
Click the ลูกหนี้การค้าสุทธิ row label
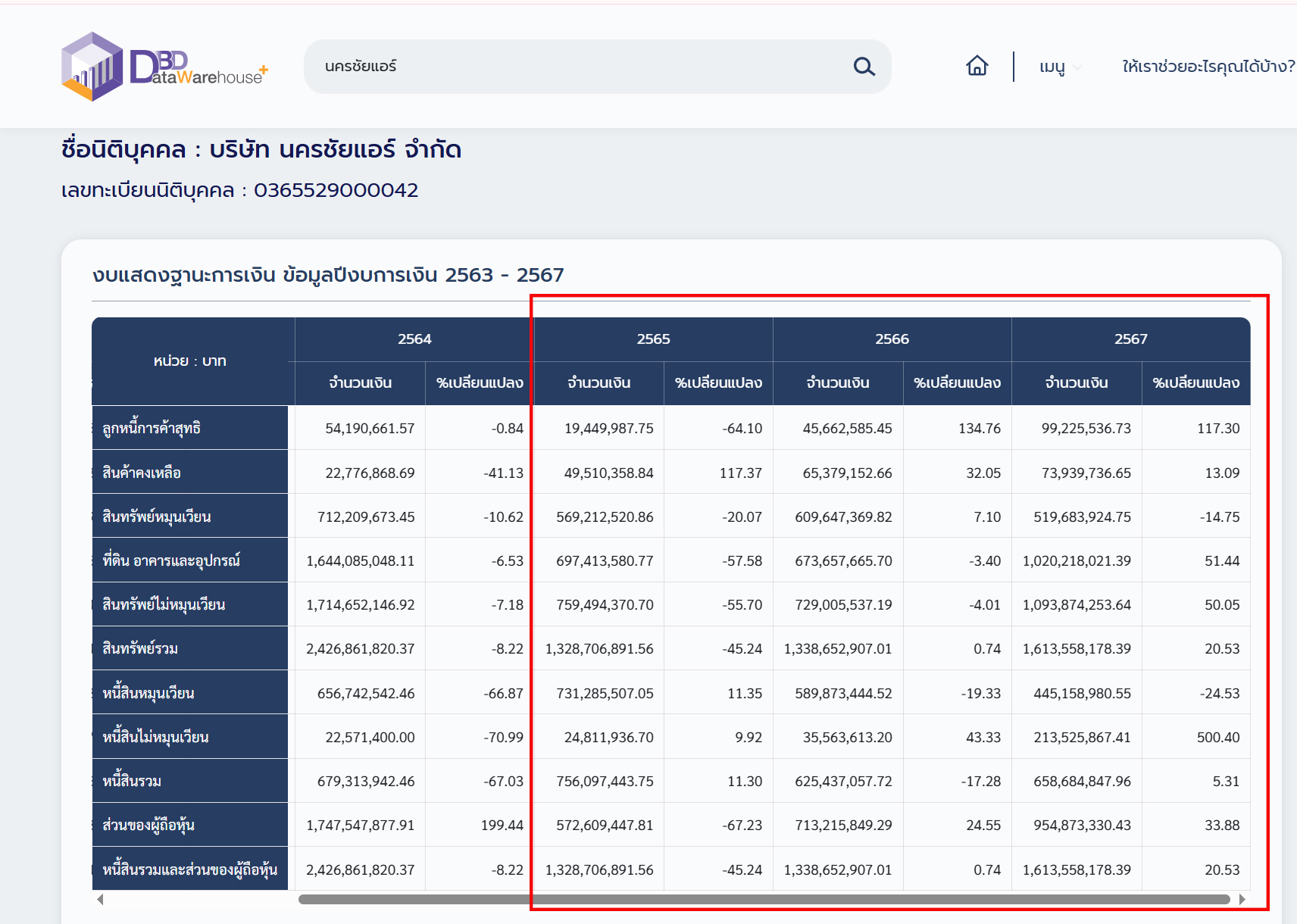click(152, 429)
